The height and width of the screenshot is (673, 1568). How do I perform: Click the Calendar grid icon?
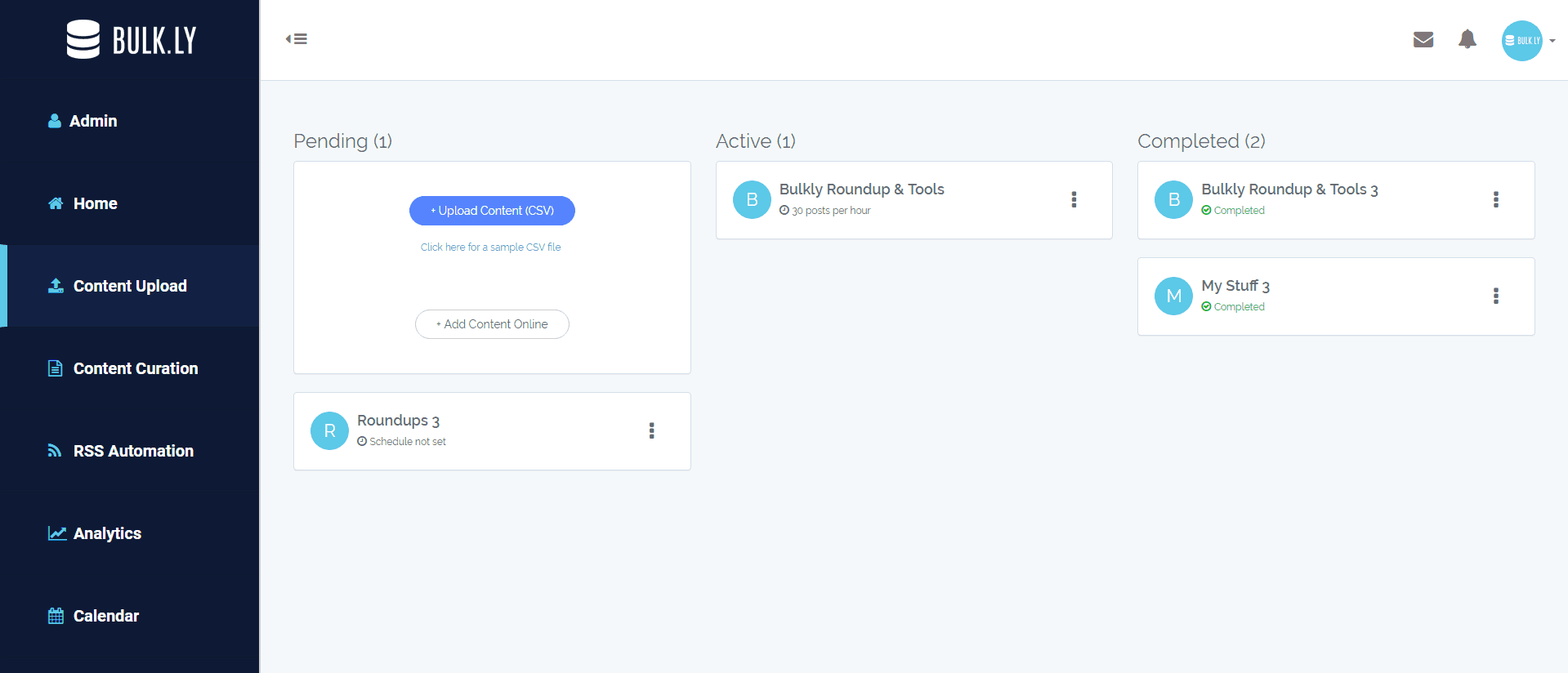pyautogui.click(x=56, y=616)
